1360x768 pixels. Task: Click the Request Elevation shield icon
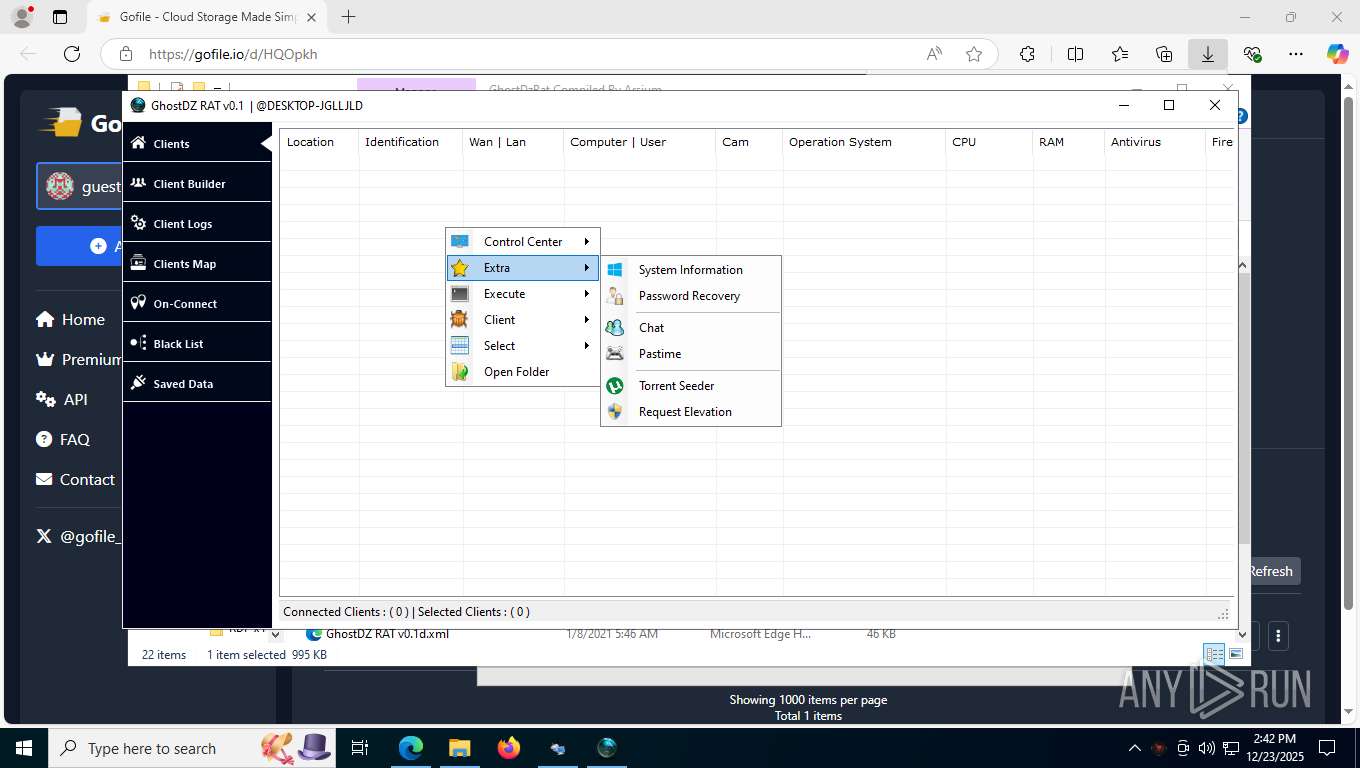pos(615,411)
